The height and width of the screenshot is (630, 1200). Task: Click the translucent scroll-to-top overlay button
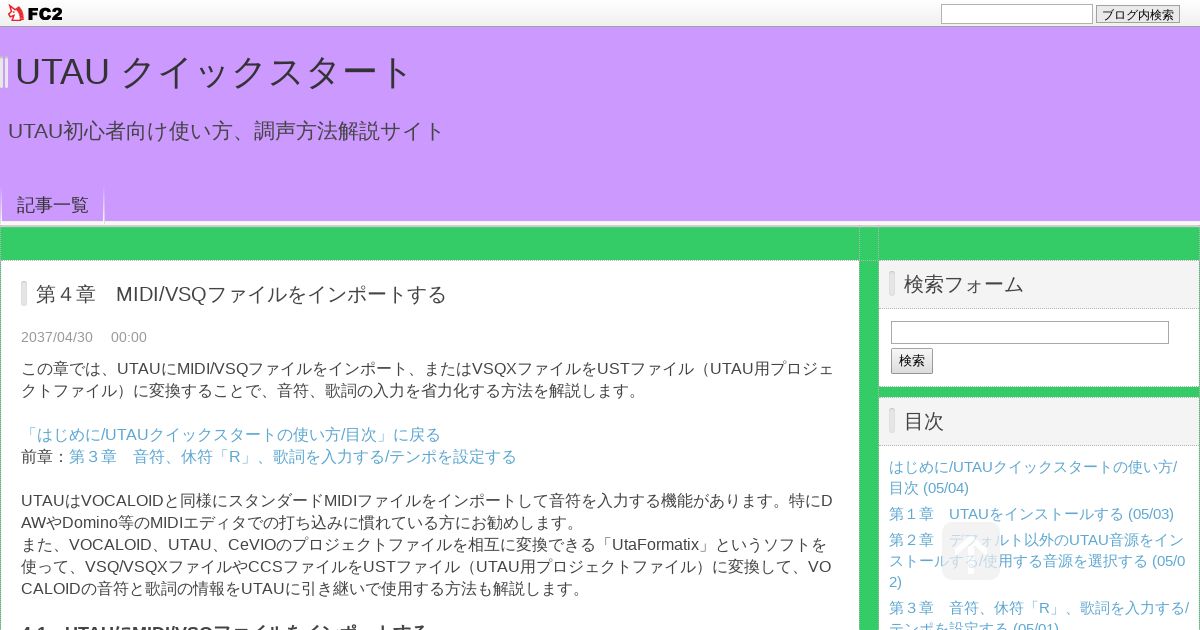(x=970, y=551)
